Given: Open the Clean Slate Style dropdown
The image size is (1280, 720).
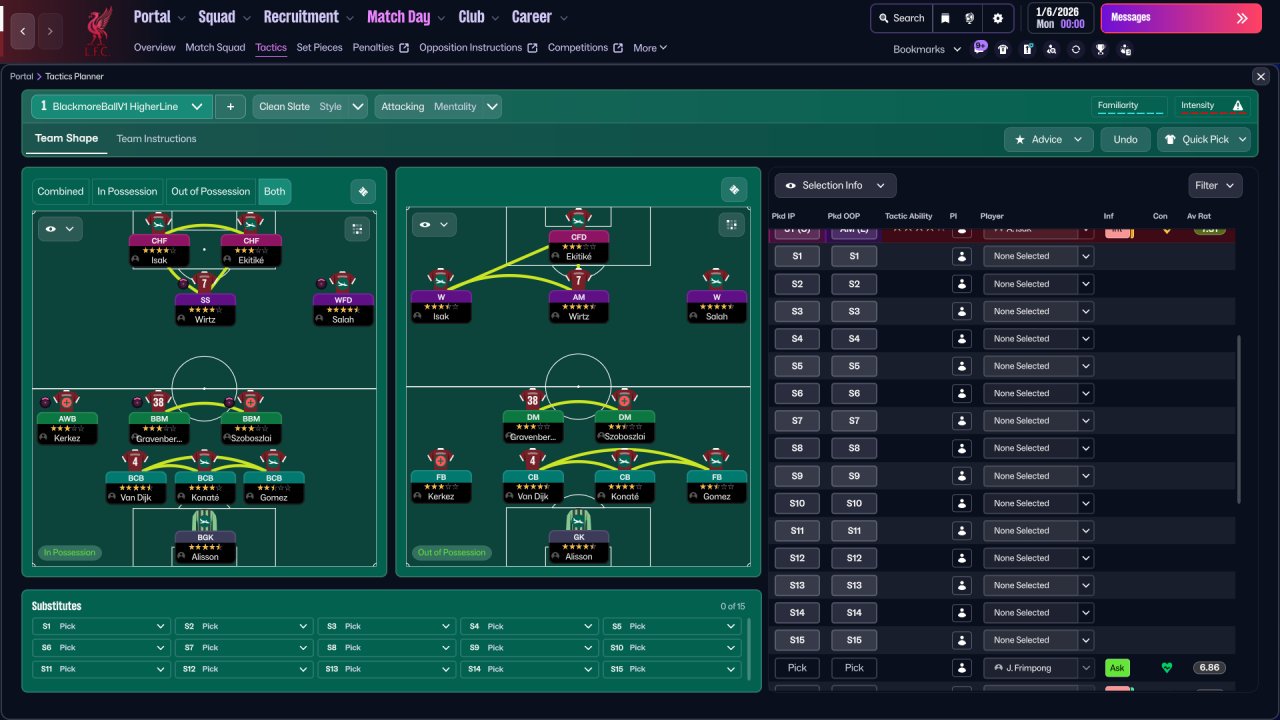Looking at the screenshot, I should coord(311,107).
